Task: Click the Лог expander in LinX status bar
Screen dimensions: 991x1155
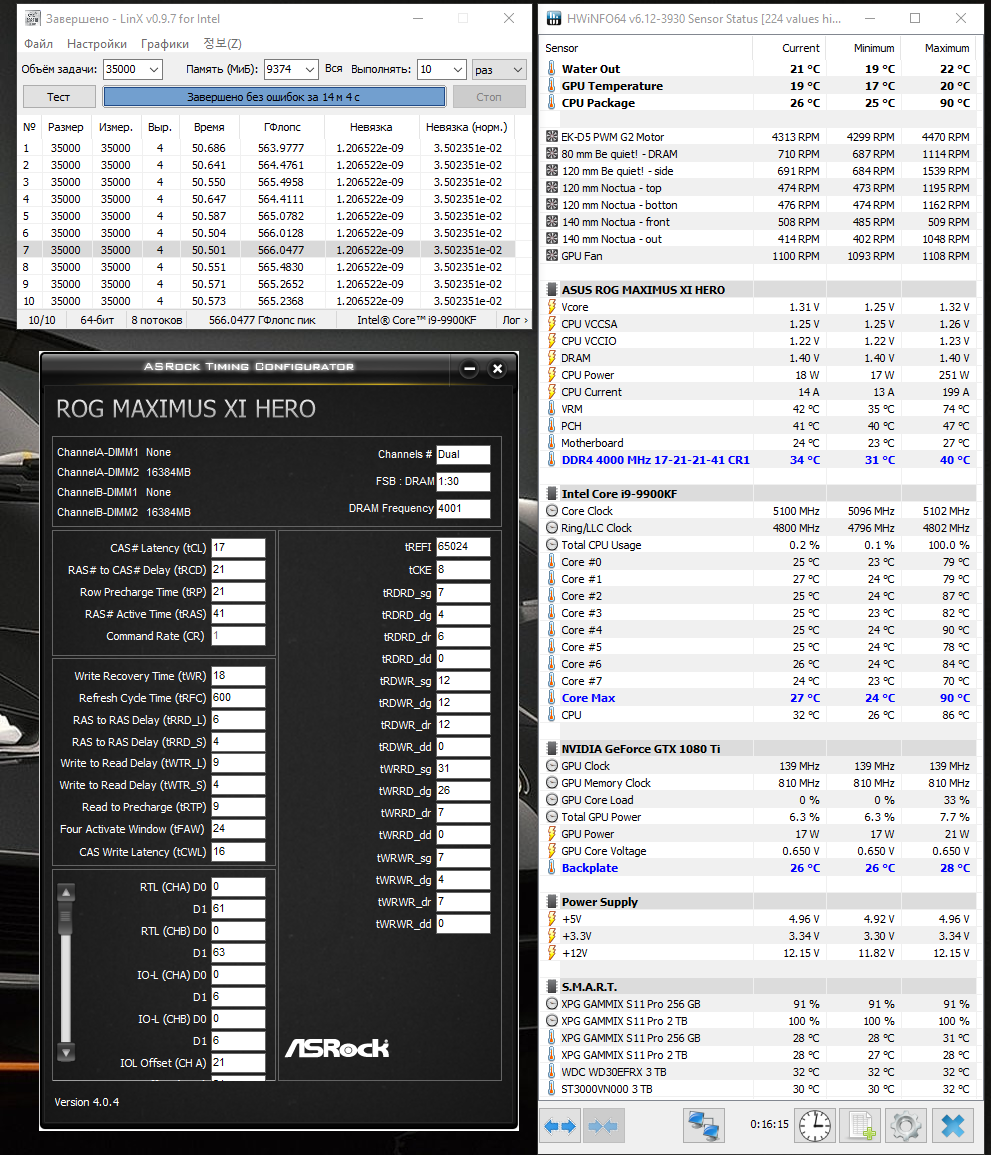Action: click(515, 320)
